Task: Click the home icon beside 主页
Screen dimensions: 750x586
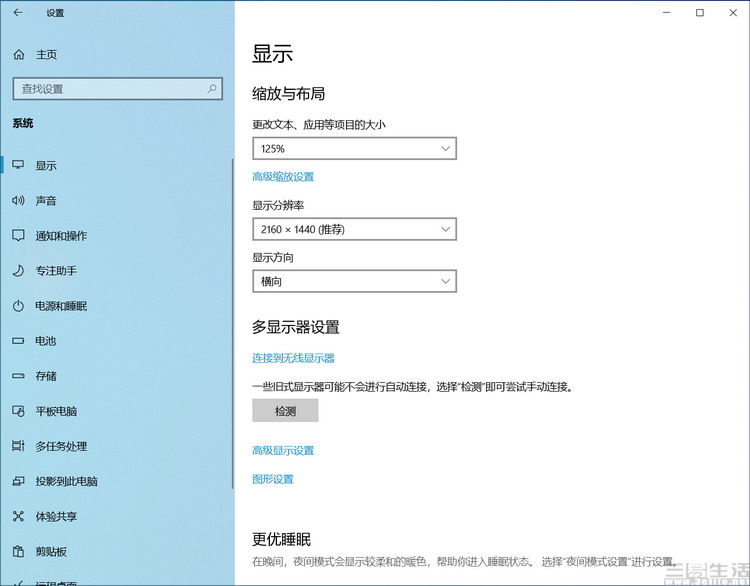Action: click(x=19, y=55)
